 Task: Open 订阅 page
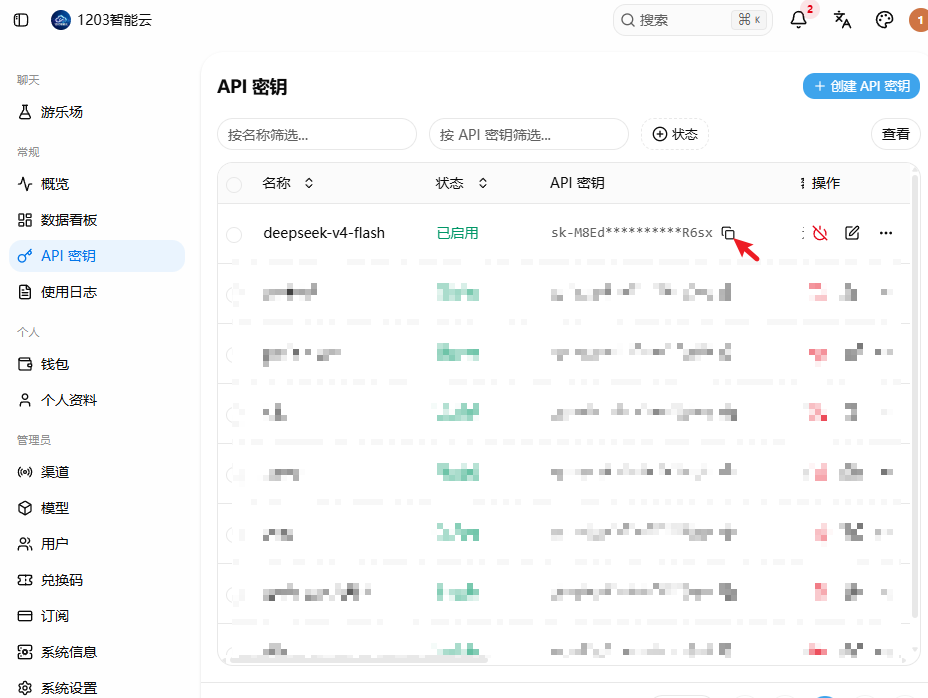tap(97, 616)
